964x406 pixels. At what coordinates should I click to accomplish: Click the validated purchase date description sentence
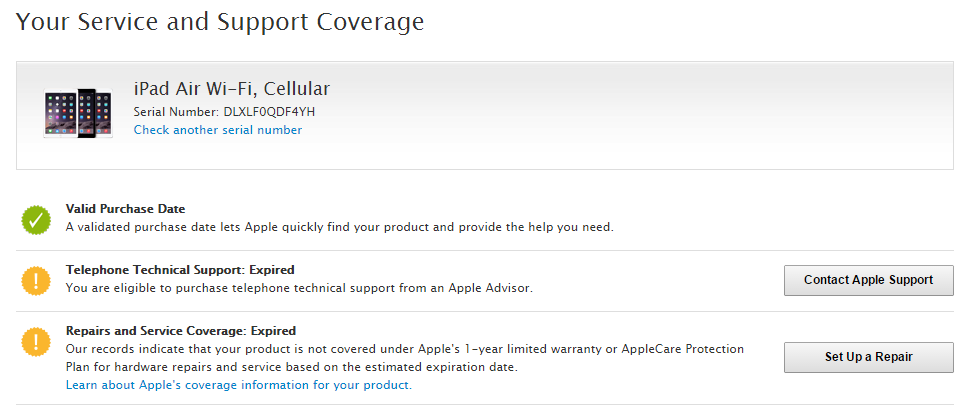tap(339, 227)
